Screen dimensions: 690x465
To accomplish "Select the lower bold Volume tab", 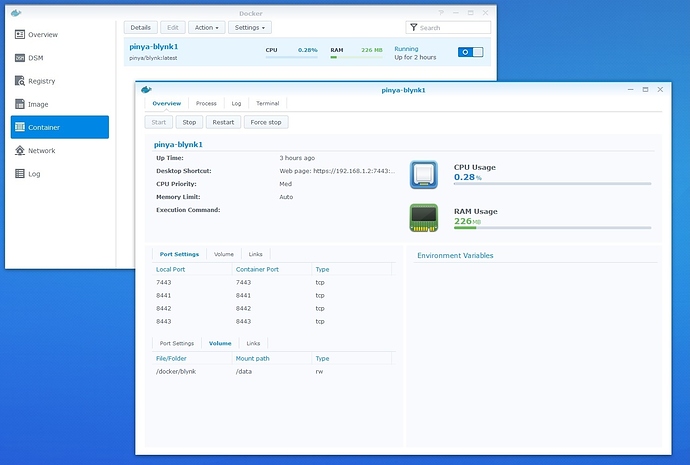I will click(220, 343).
